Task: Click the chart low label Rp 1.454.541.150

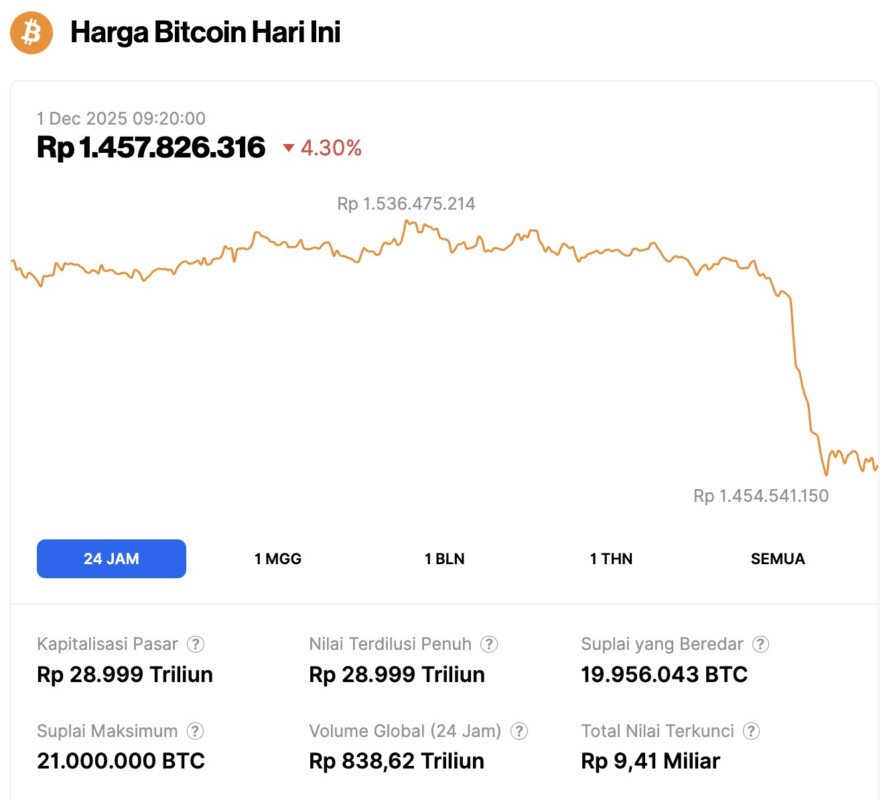Action: [760, 496]
